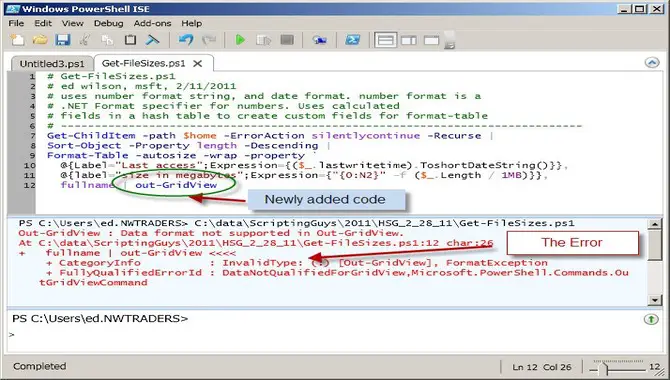Screen dimensions: 670x380
Task: Click 'Format-Table' on line 9
Action: point(88,155)
